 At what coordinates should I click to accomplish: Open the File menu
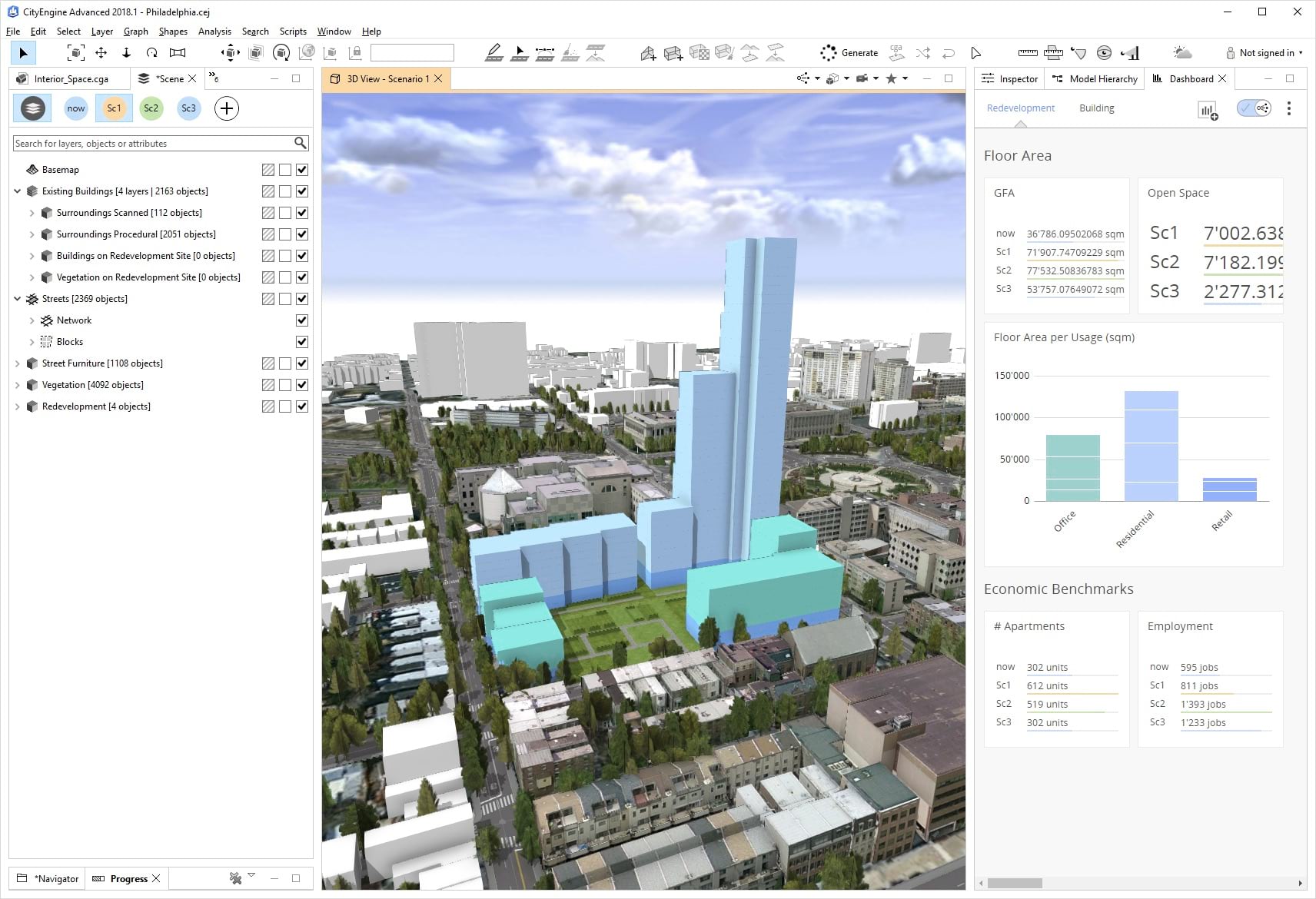13,32
